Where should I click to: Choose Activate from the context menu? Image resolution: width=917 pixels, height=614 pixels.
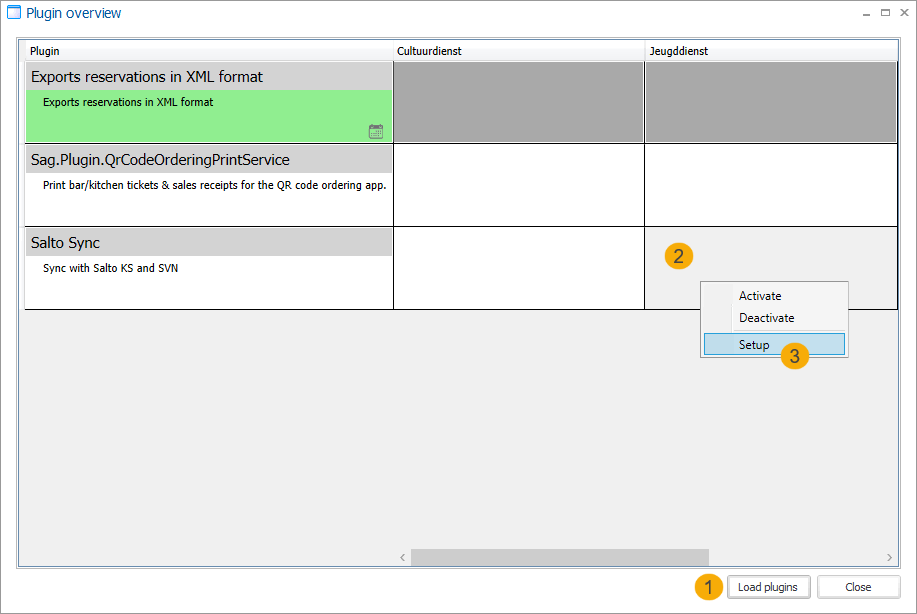760,296
